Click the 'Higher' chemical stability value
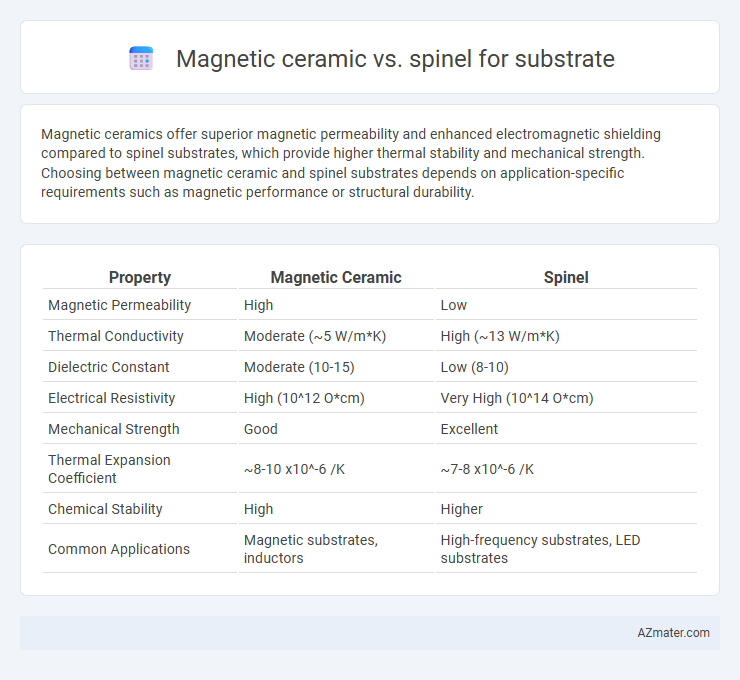 tap(462, 509)
